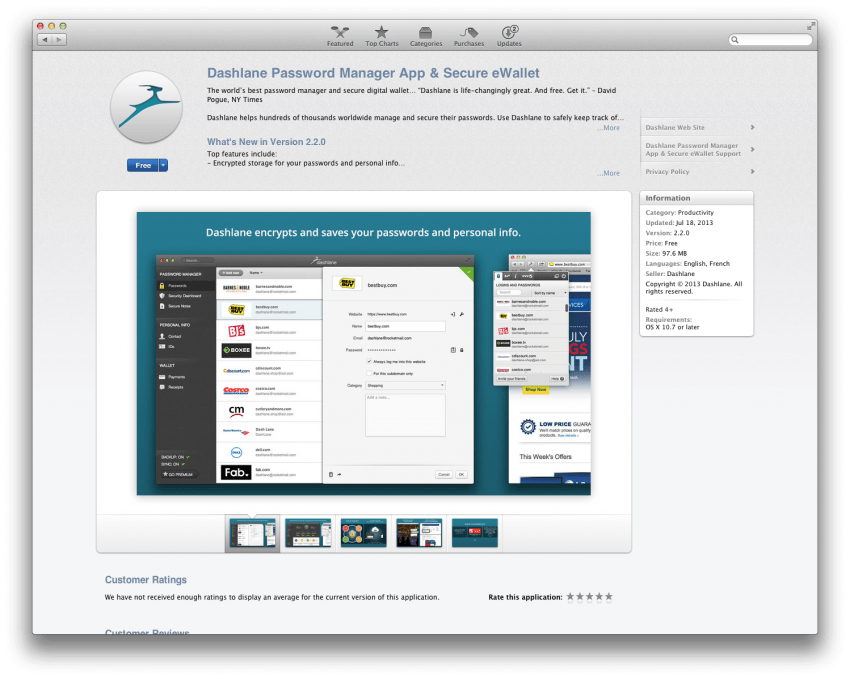Click the Updated: Jul 18, 2013 line
850x679 pixels.
point(679,223)
